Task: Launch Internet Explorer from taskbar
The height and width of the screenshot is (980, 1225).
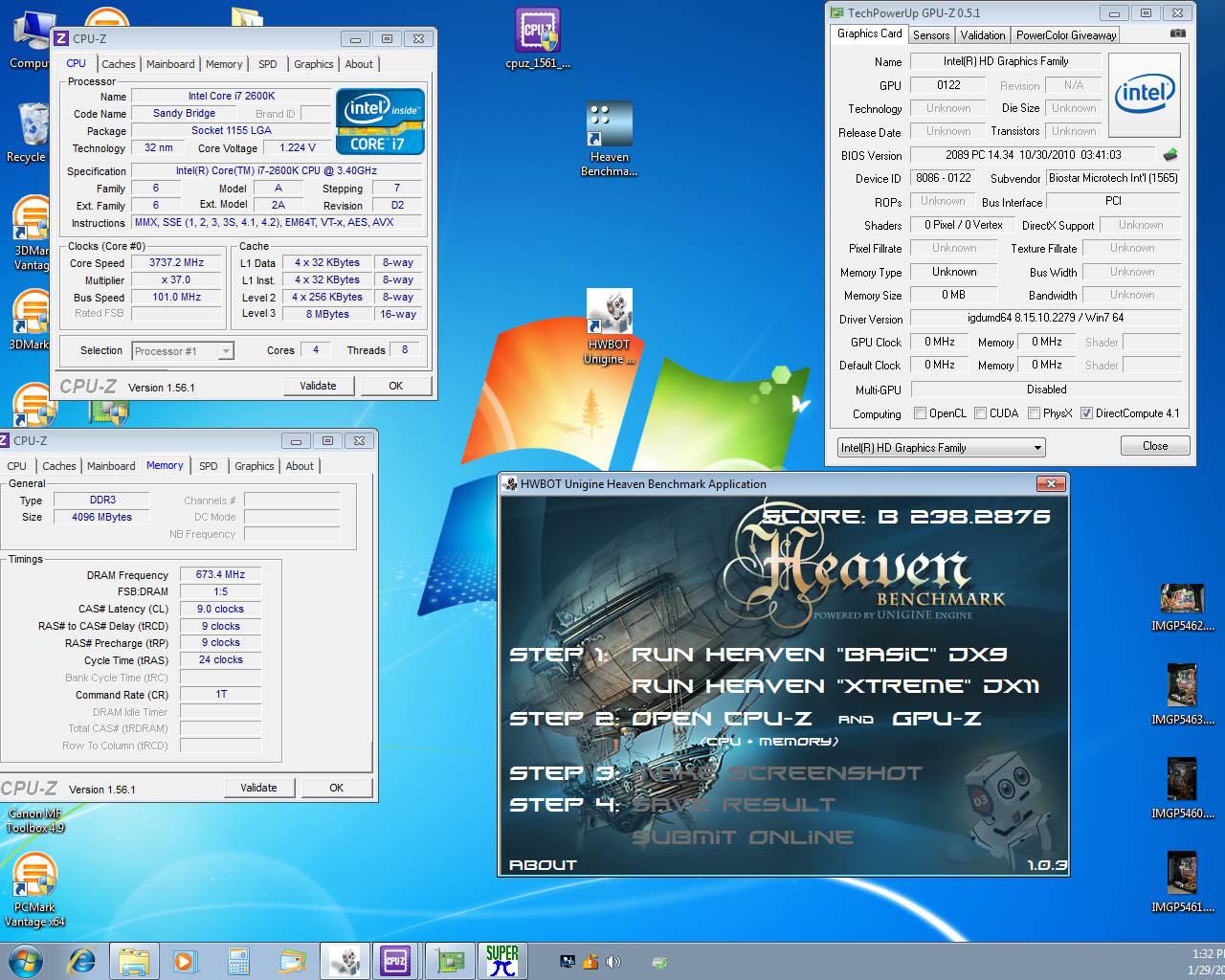Action: point(81,961)
